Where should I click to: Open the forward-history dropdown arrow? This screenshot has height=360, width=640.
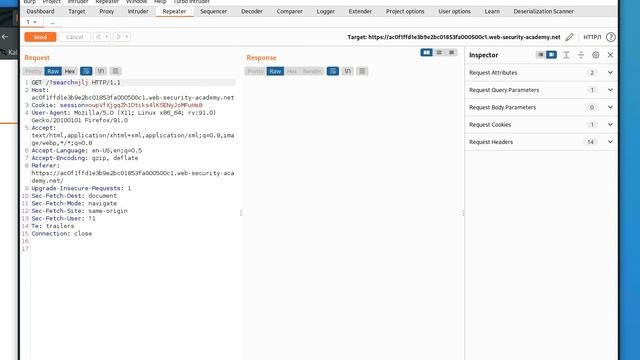pos(127,37)
